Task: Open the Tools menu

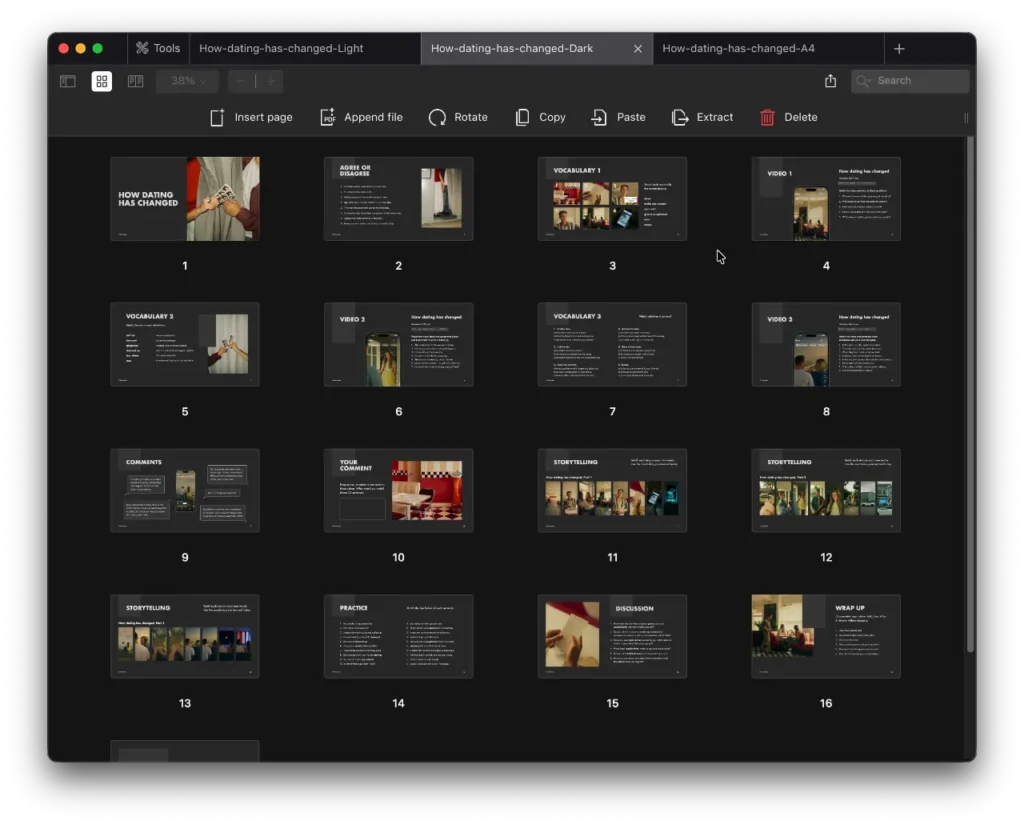Action: [157, 47]
